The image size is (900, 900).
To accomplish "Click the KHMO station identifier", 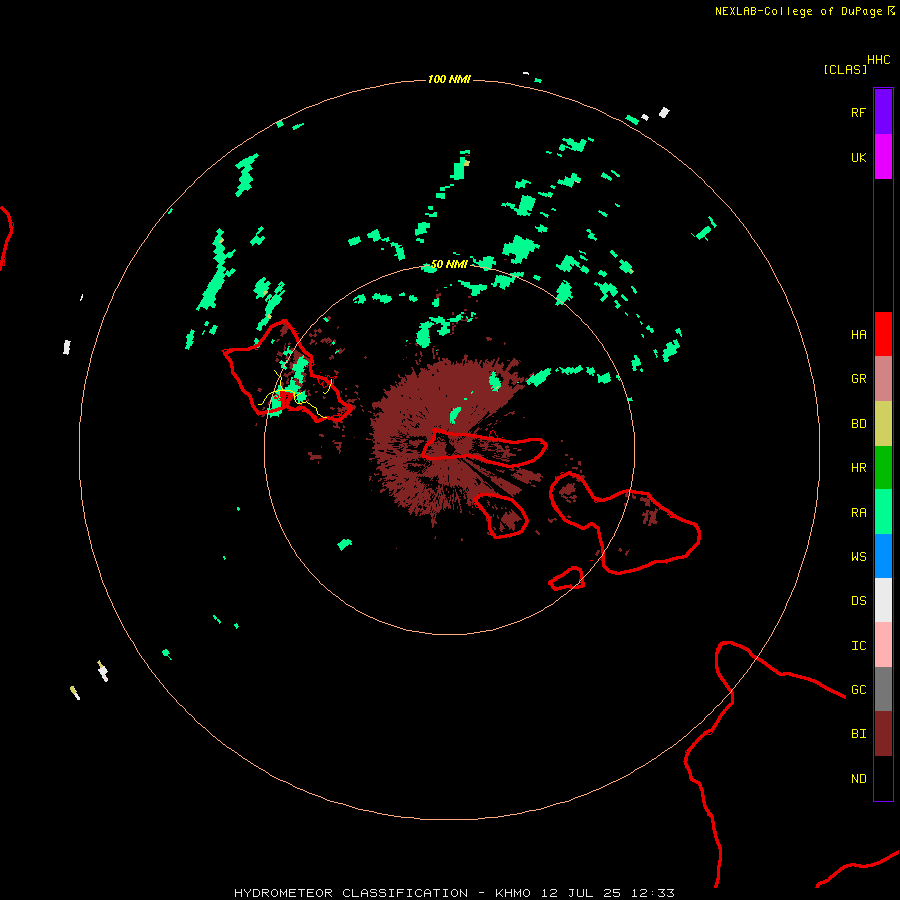I will (513, 893).
